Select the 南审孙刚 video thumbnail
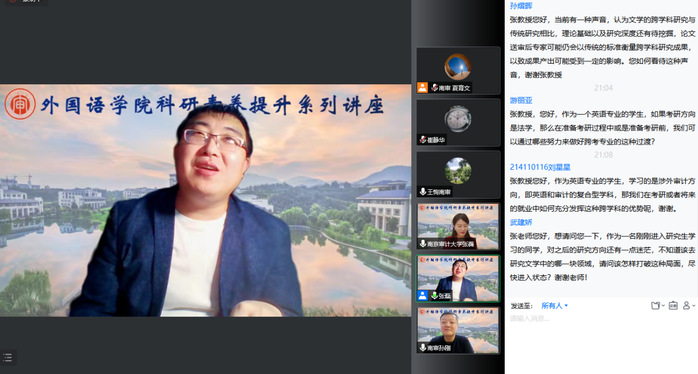This screenshot has height=374, width=698. 458,330
